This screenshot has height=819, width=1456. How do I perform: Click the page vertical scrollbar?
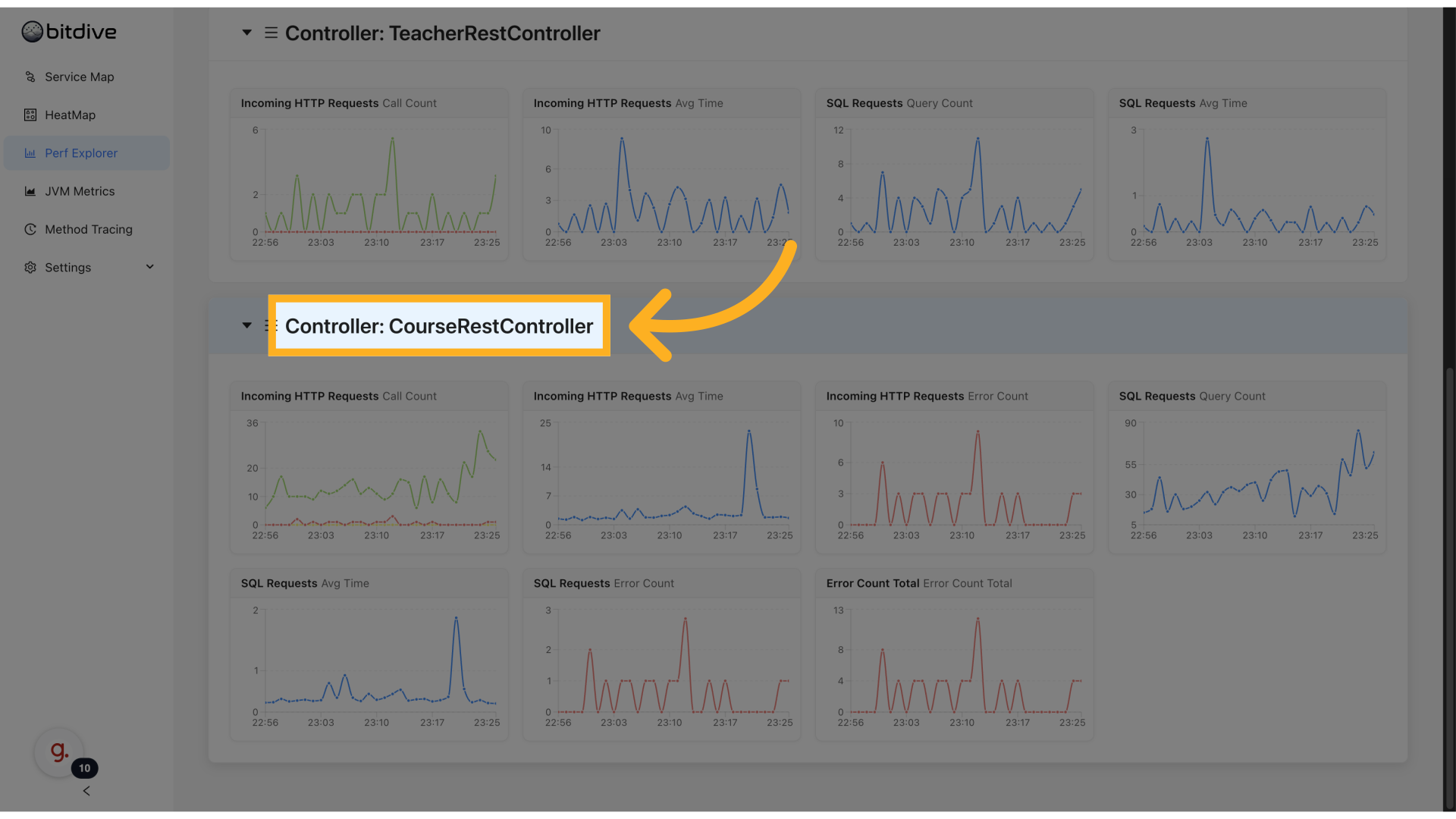point(1449,588)
